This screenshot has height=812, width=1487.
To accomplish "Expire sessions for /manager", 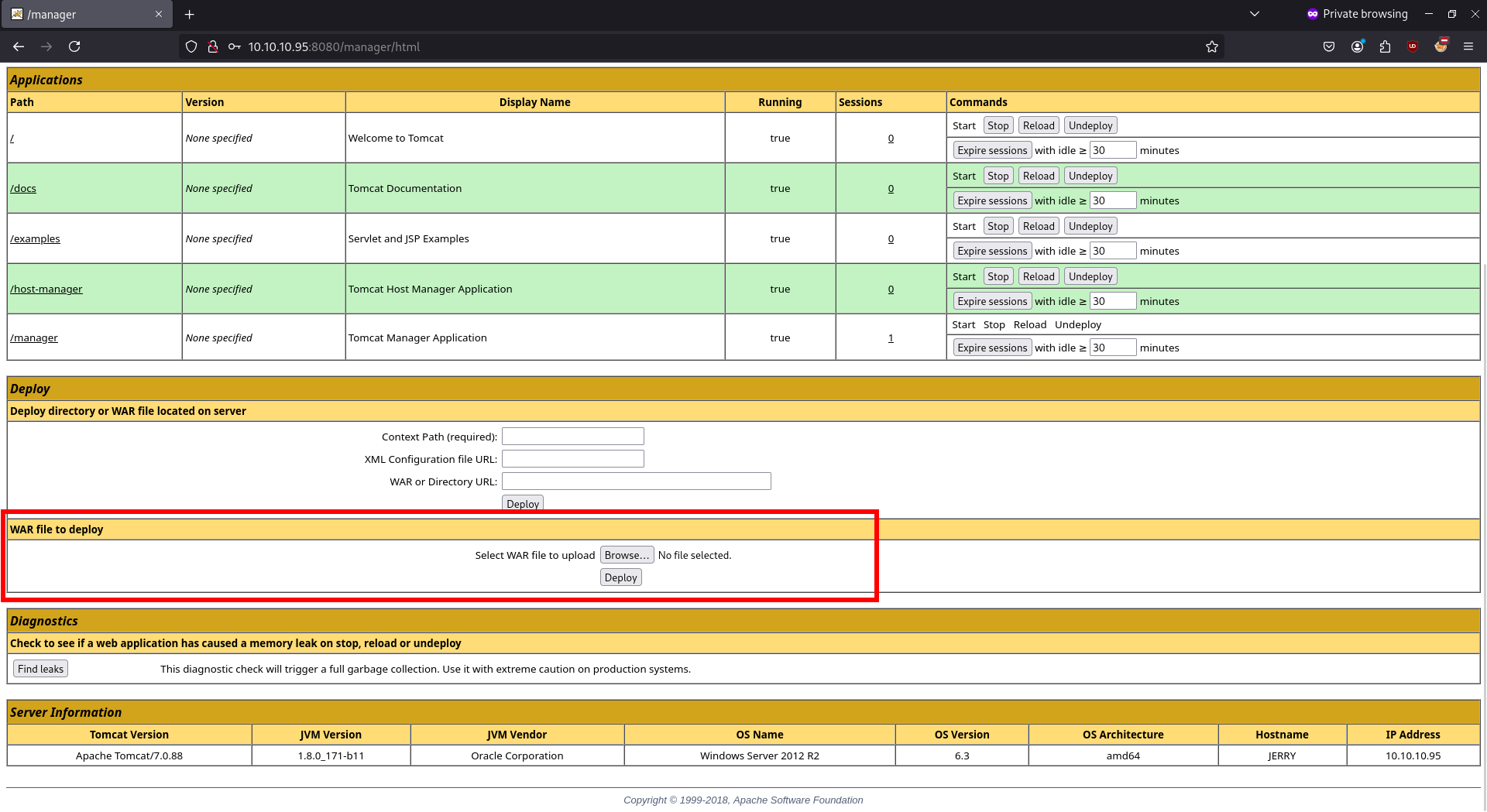I will (x=992, y=348).
